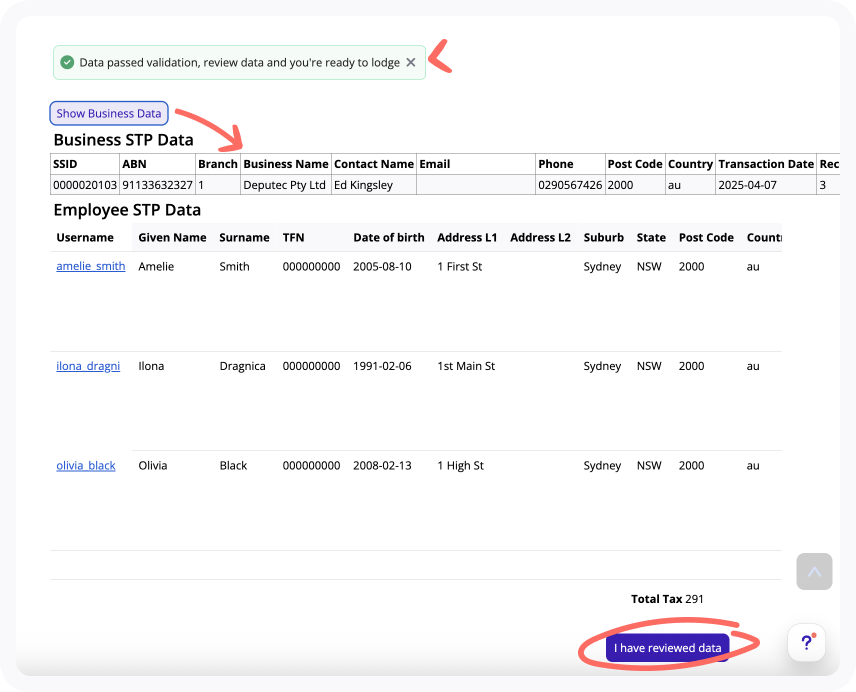
Task: Click the scroll-to-top arrow button
Action: click(814, 571)
